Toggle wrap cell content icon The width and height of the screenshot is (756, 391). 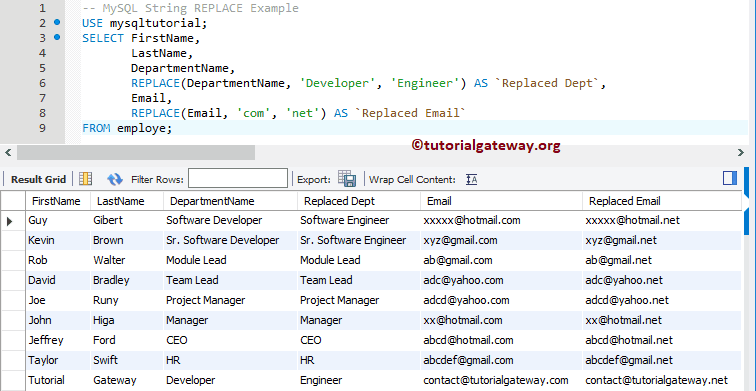pyautogui.click(x=472, y=179)
